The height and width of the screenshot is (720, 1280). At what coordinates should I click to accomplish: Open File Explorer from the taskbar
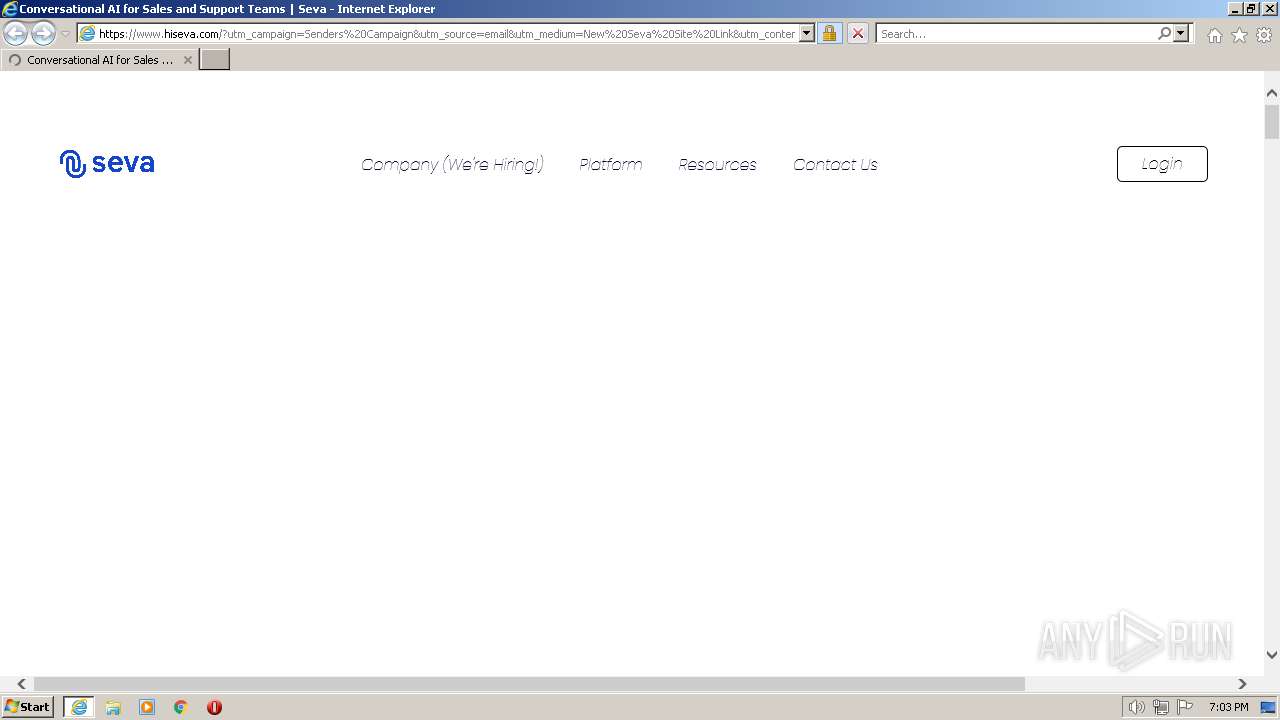[x=113, y=707]
